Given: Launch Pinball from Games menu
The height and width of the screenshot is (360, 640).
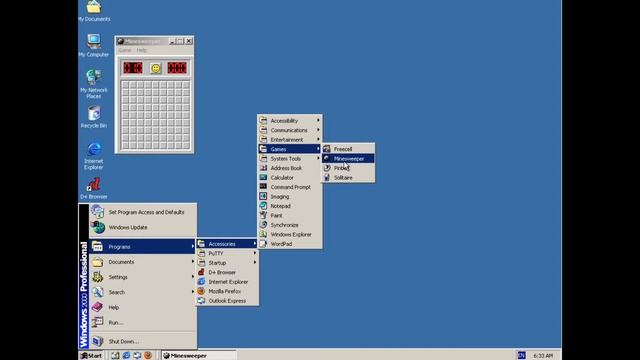Looking at the screenshot, I should pos(348,168).
